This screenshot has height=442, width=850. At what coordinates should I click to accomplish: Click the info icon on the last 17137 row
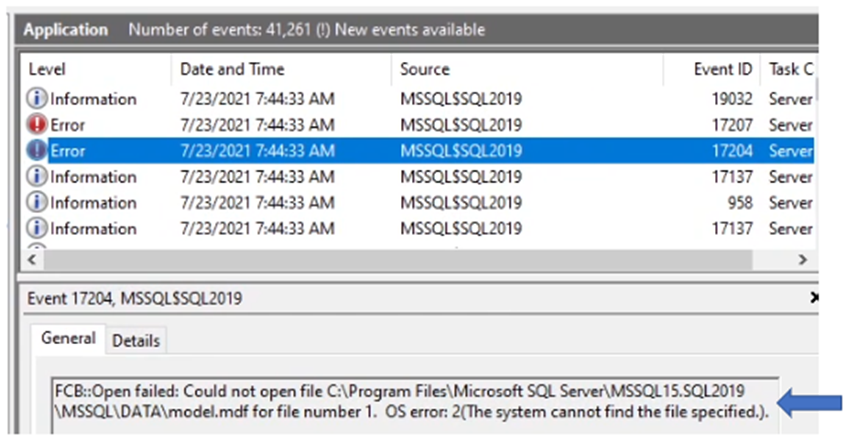pyautogui.click(x=38, y=229)
